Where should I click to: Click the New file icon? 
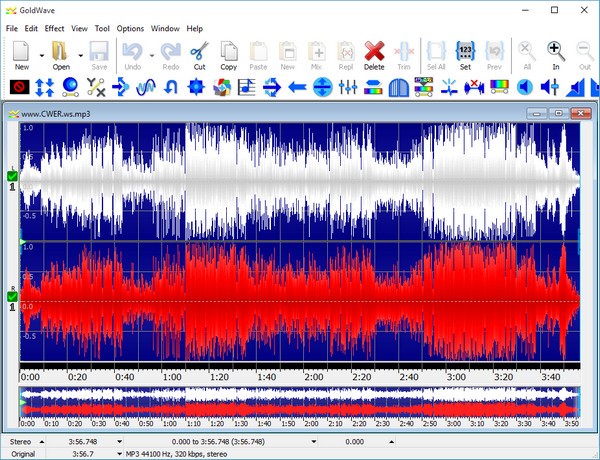(21, 53)
